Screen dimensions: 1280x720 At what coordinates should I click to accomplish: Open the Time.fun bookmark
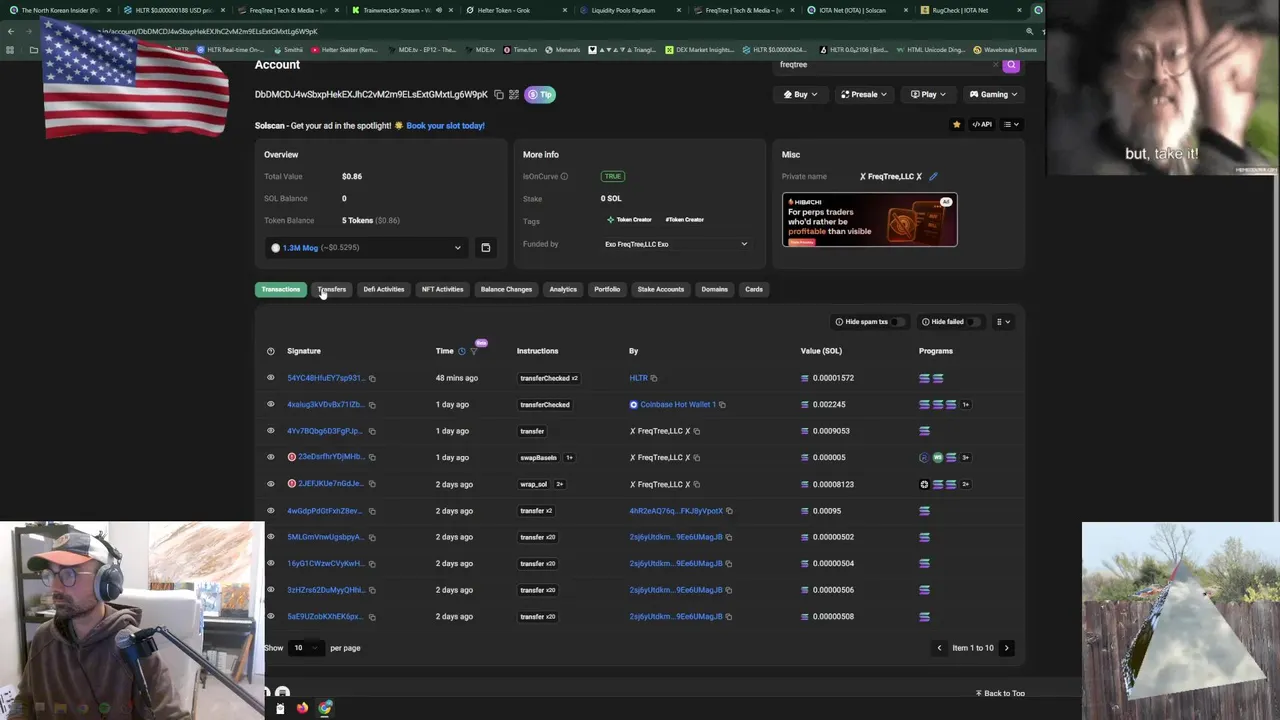coord(520,49)
